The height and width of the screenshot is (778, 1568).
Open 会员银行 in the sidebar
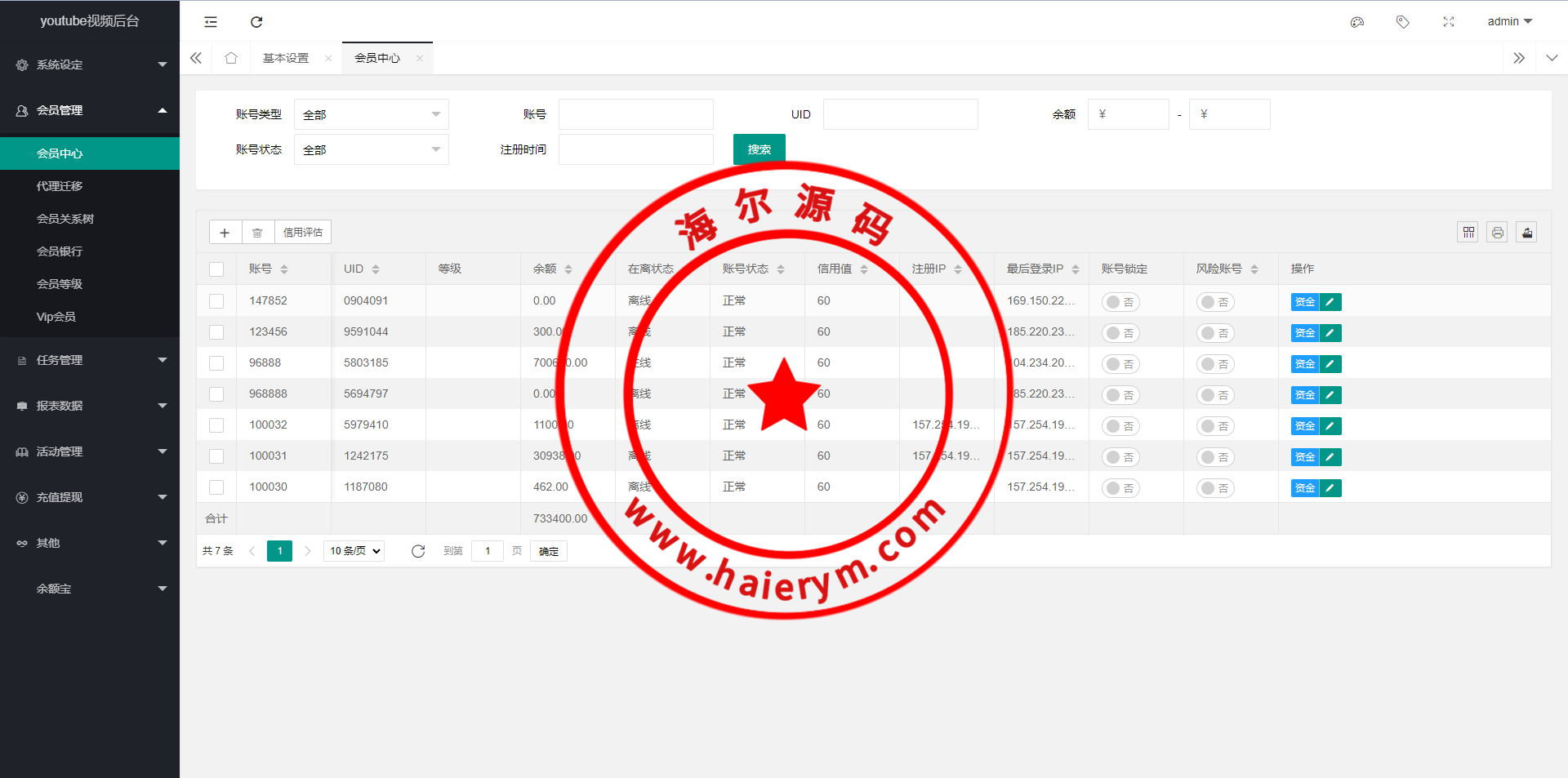click(60, 251)
